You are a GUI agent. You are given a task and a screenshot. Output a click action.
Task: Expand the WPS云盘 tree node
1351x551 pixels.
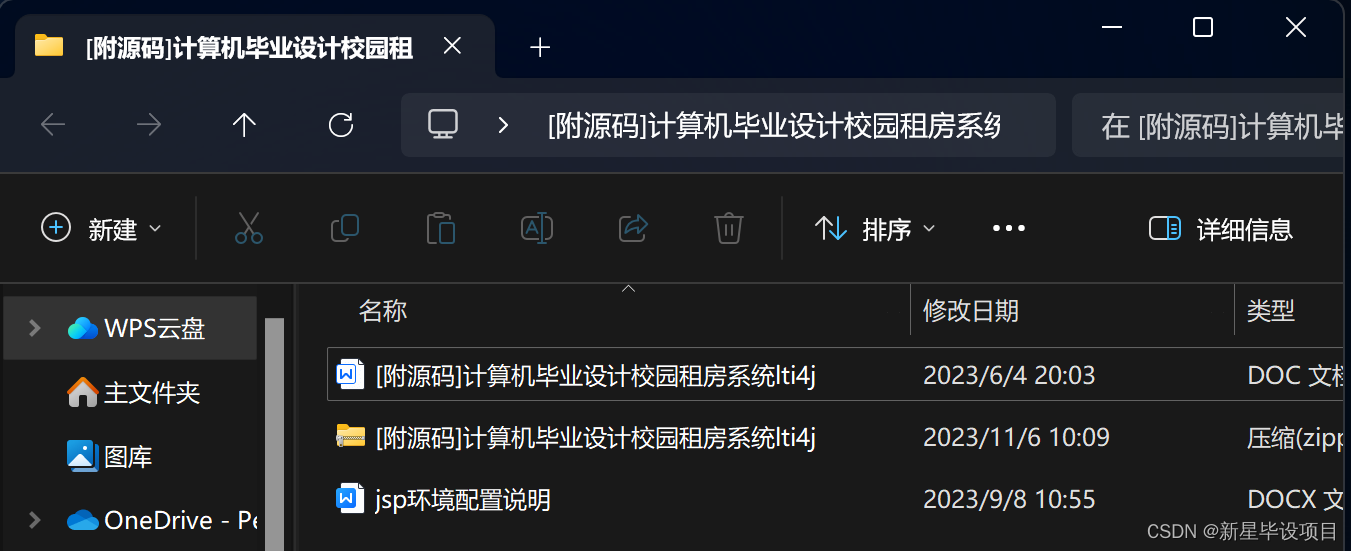pos(35,328)
